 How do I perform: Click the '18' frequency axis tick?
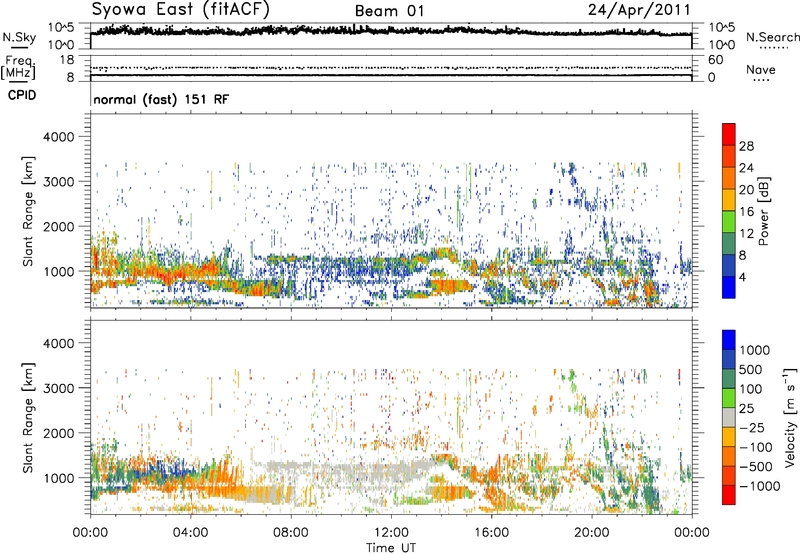click(67, 60)
